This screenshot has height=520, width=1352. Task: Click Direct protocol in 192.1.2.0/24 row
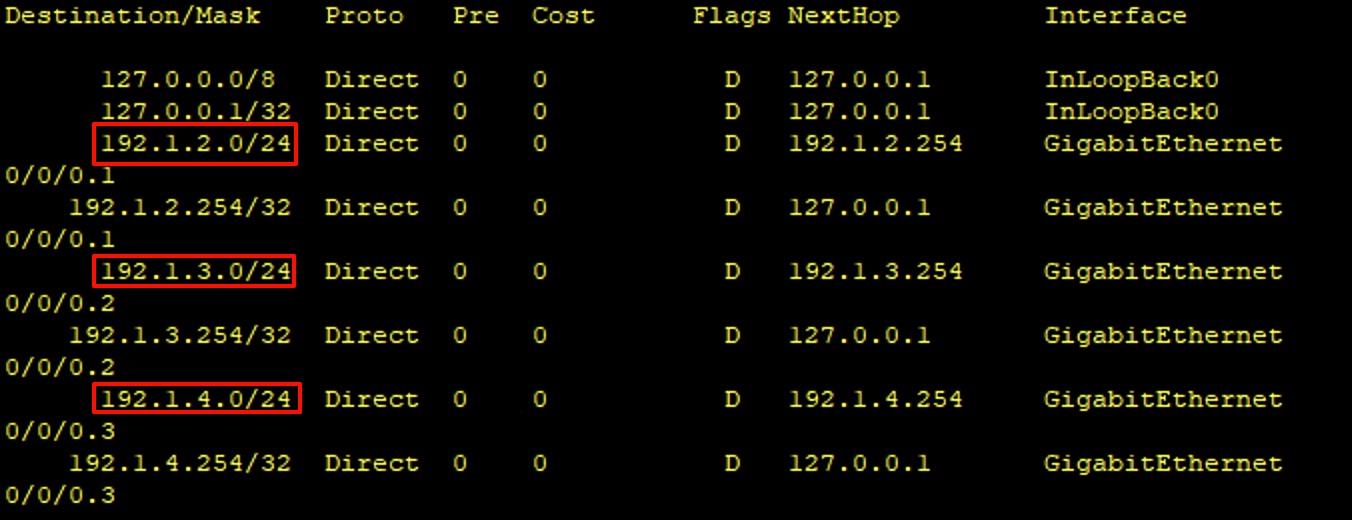[x=372, y=144]
